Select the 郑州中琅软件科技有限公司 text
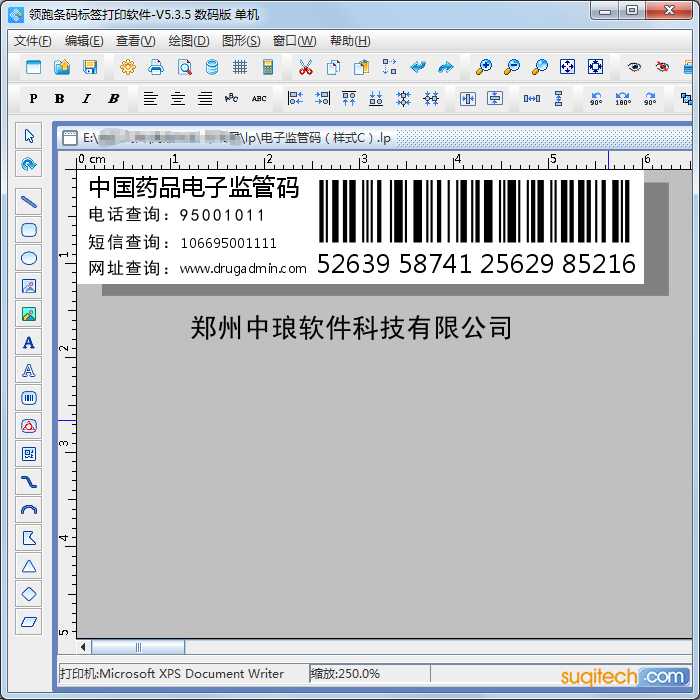700x700 pixels. point(351,328)
